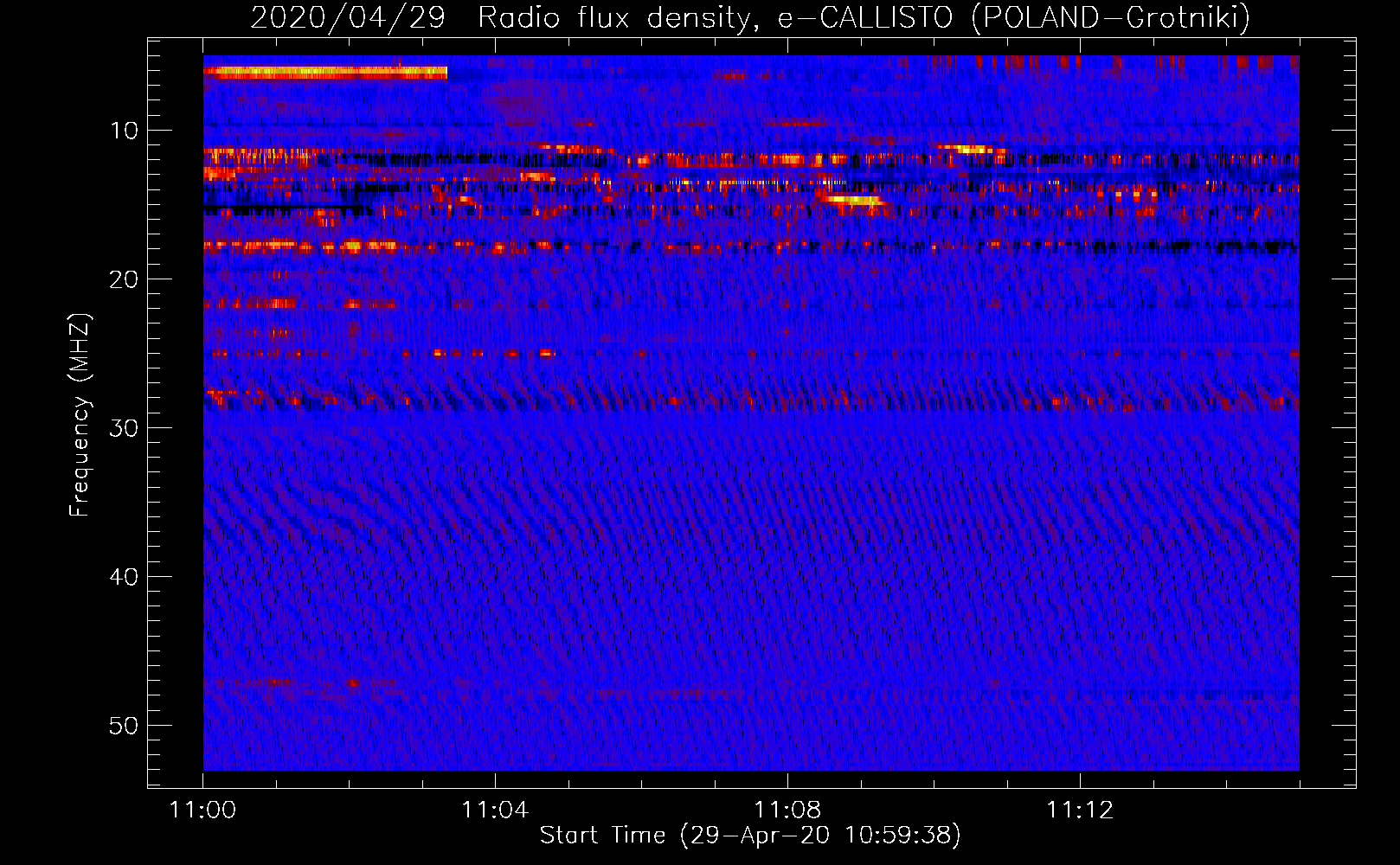Click the bright yellow band near 6 MHz
The height and width of the screenshot is (865, 1400).
(x=325, y=73)
